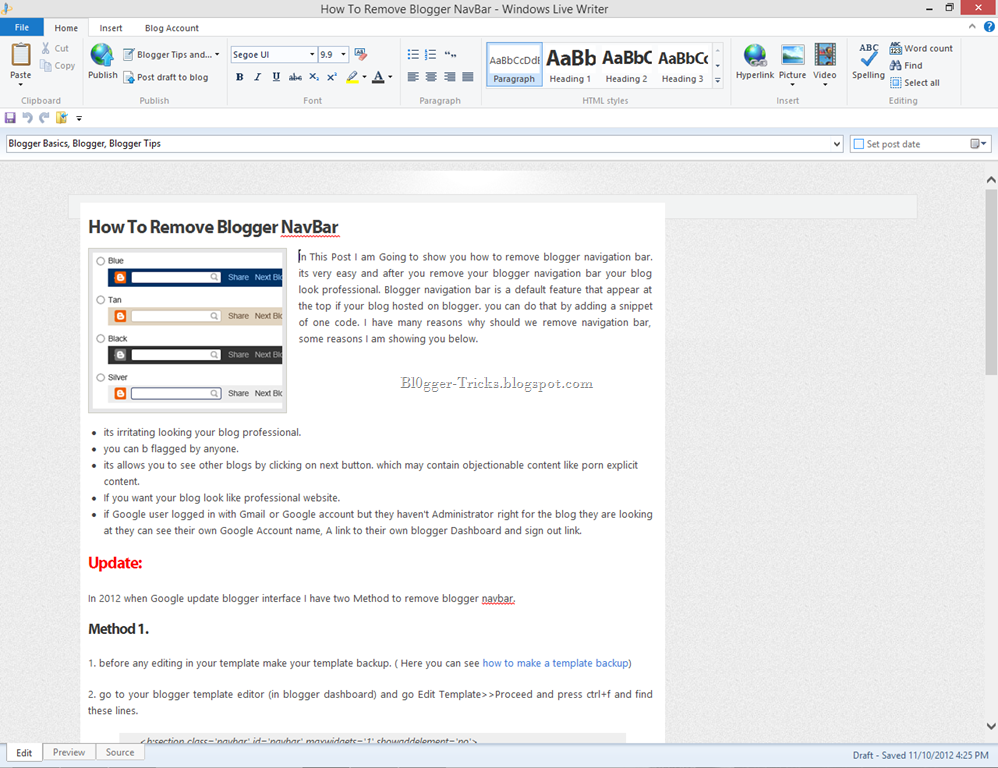Click the Paste clipboard icon

tap(20, 55)
